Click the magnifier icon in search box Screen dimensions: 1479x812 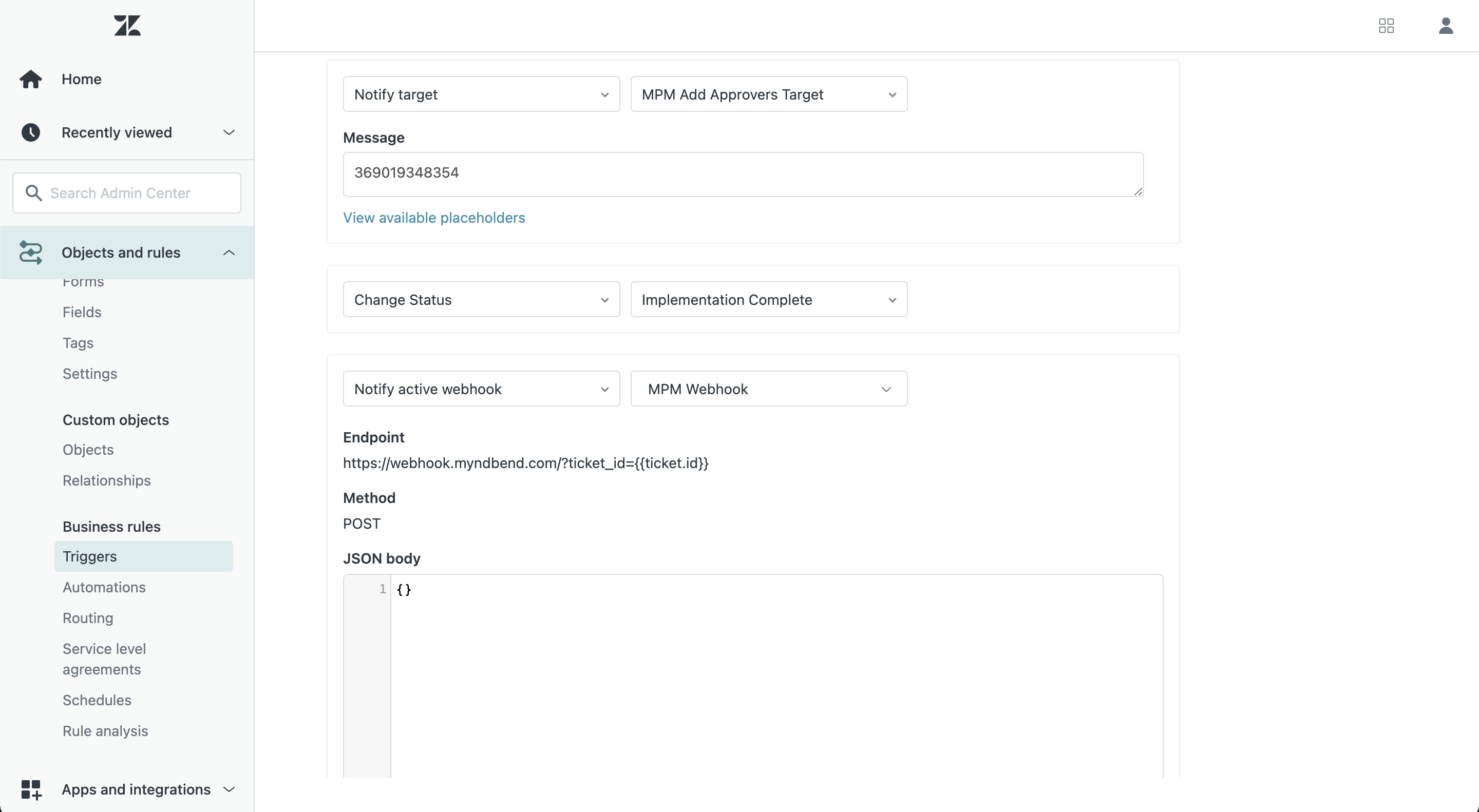coord(34,193)
